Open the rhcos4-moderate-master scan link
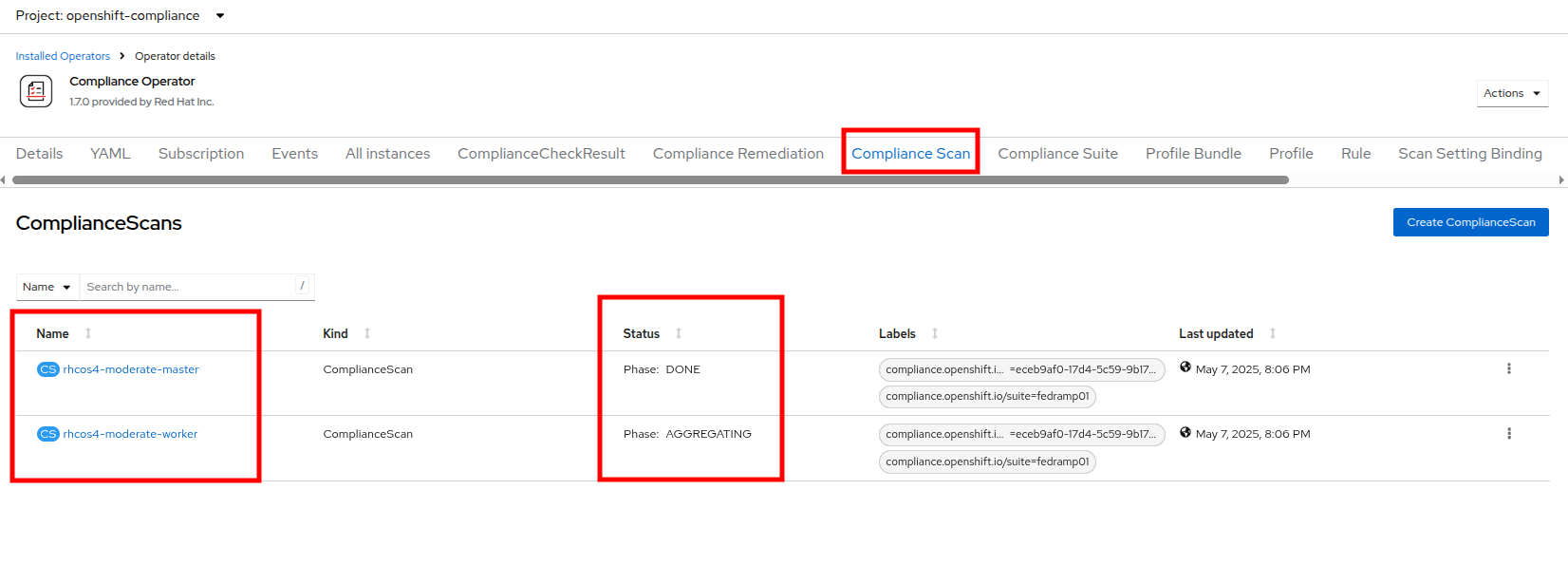The width and height of the screenshot is (1568, 584). coord(131,369)
